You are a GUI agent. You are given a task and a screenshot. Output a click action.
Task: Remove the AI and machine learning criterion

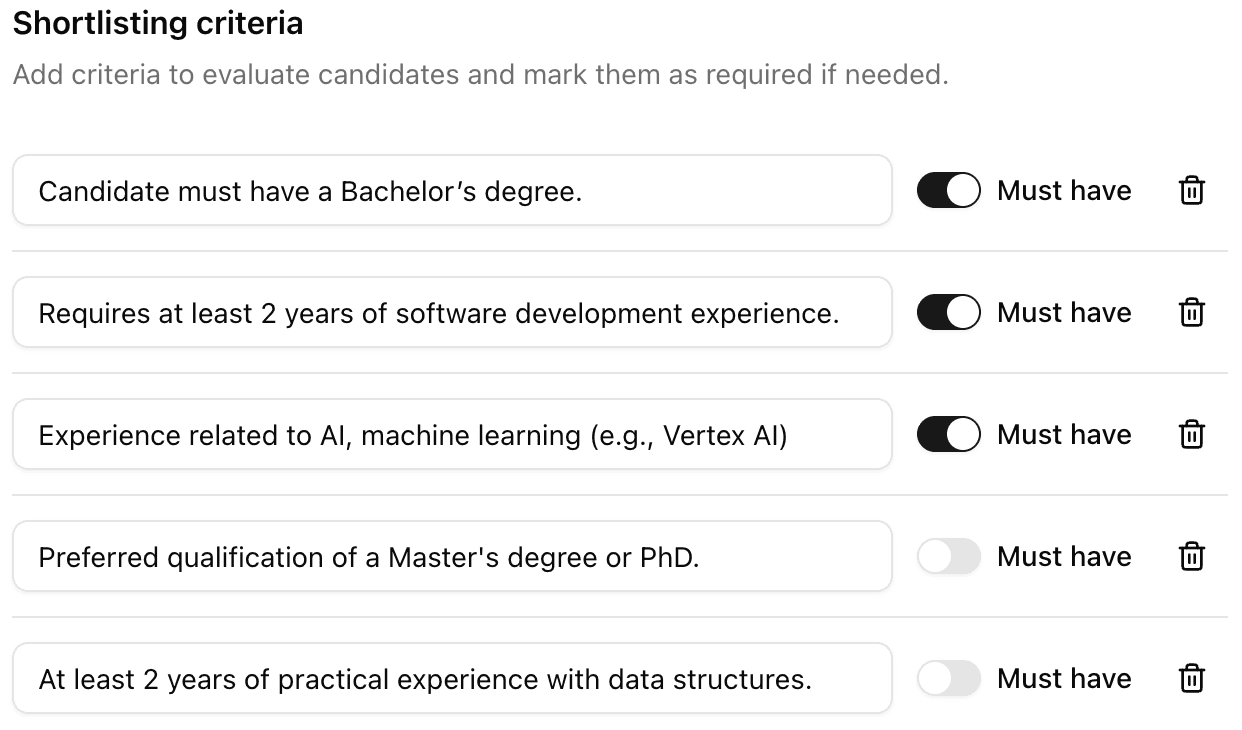pos(1191,434)
